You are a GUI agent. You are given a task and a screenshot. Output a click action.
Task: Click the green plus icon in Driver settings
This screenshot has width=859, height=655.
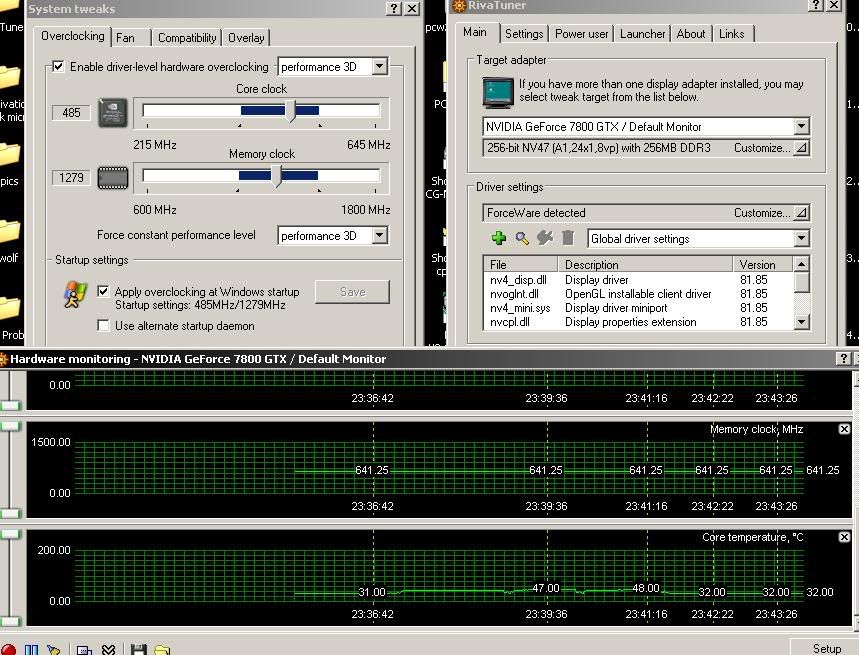point(499,238)
